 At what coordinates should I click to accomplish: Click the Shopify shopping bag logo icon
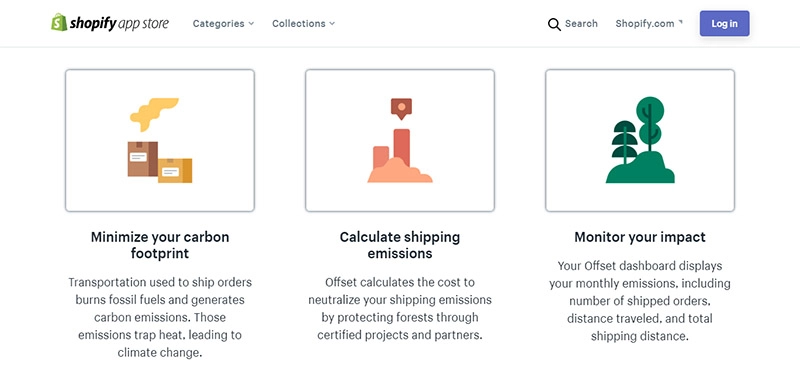coord(59,22)
